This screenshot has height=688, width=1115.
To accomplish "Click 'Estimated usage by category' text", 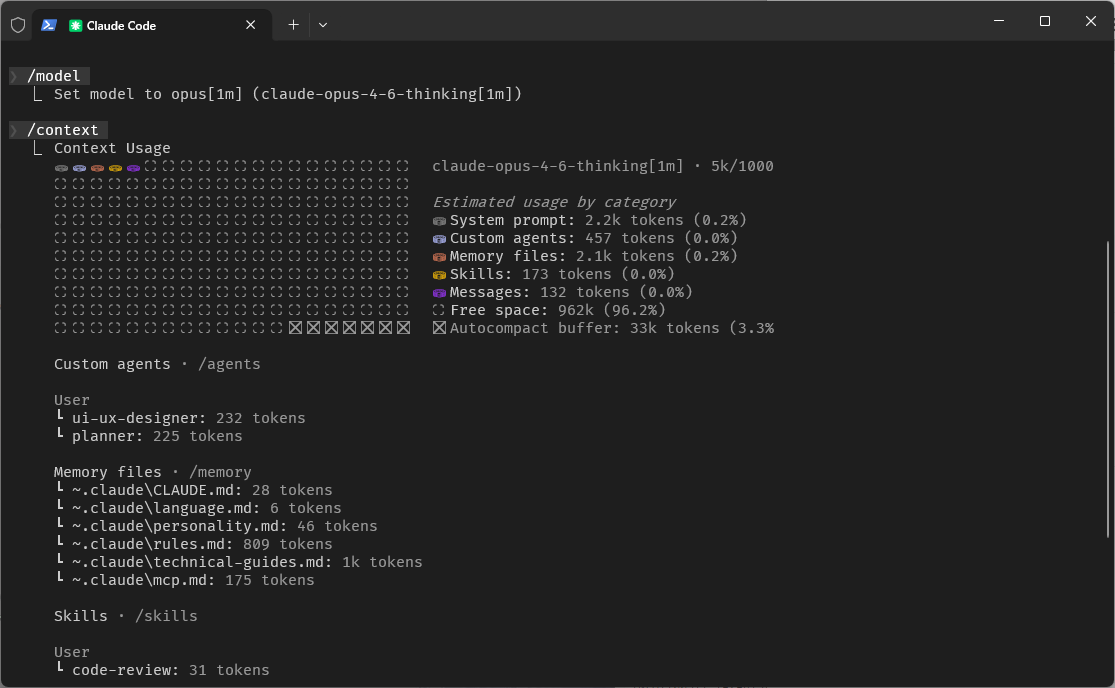I will (x=554, y=203).
